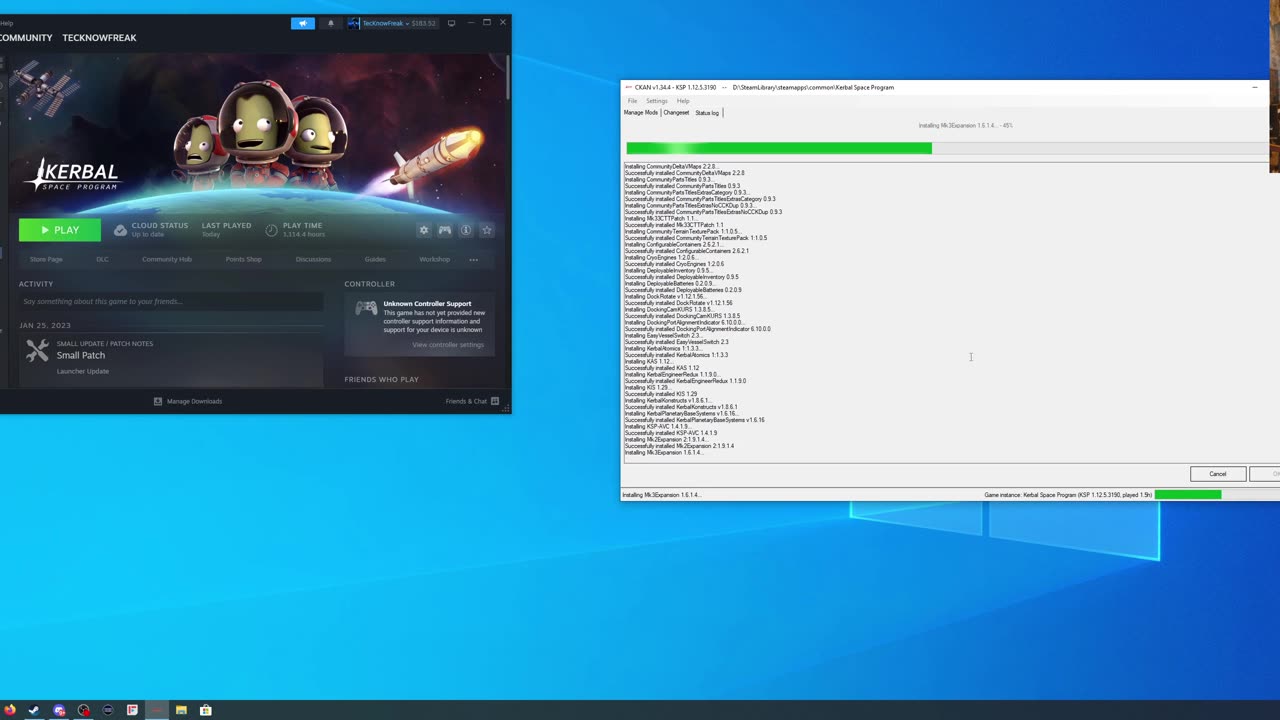Image resolution: width=1280 pixels, height=720 pixels.
Task: Click the Manage Downloads icon
Action: 158,401
